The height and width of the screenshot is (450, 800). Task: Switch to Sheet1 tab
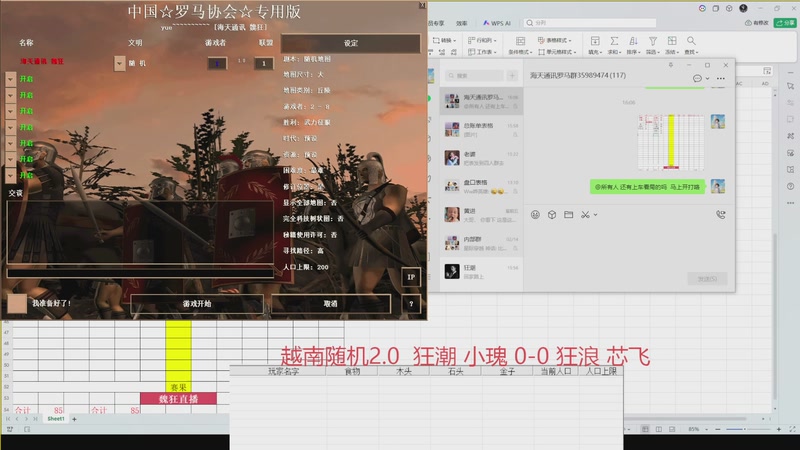(x=56, y=419)
